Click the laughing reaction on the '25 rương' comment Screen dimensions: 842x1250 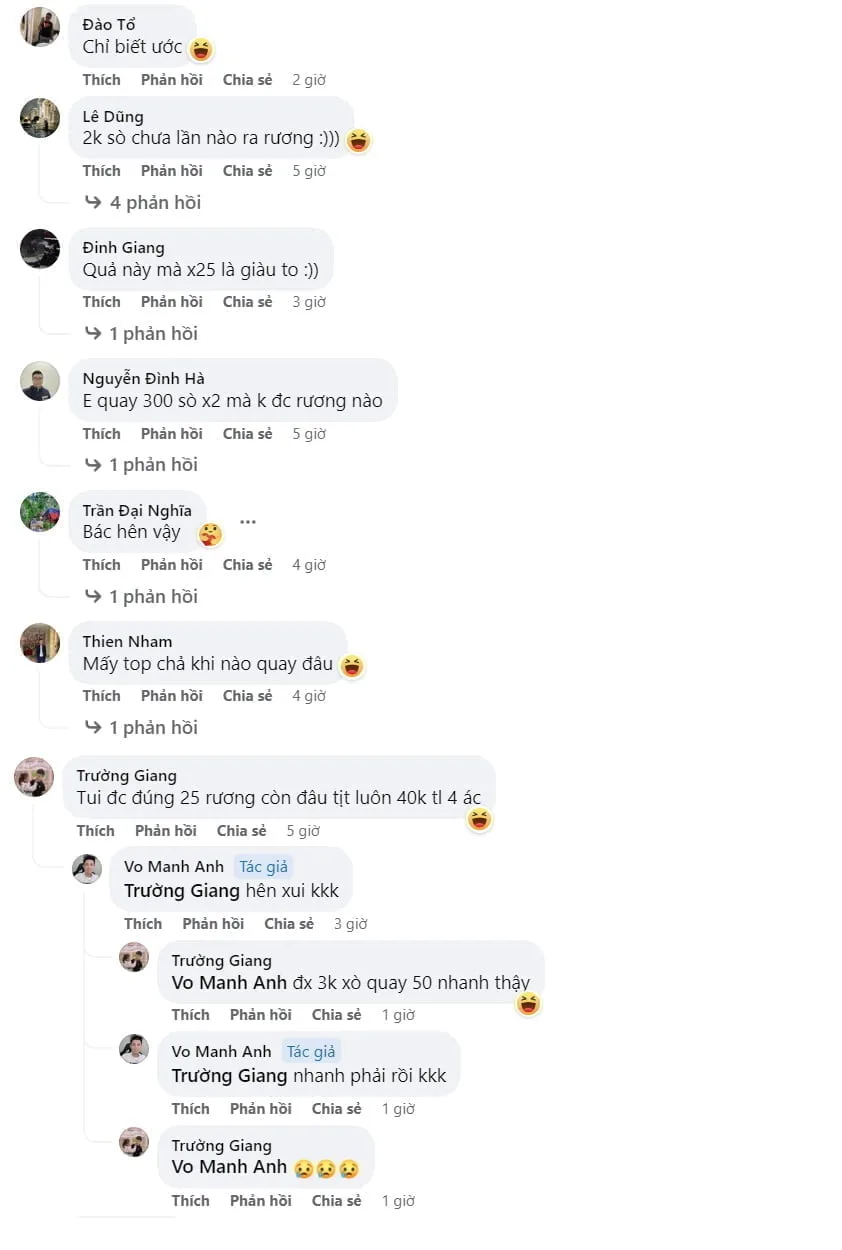click(x=480, y=821)
